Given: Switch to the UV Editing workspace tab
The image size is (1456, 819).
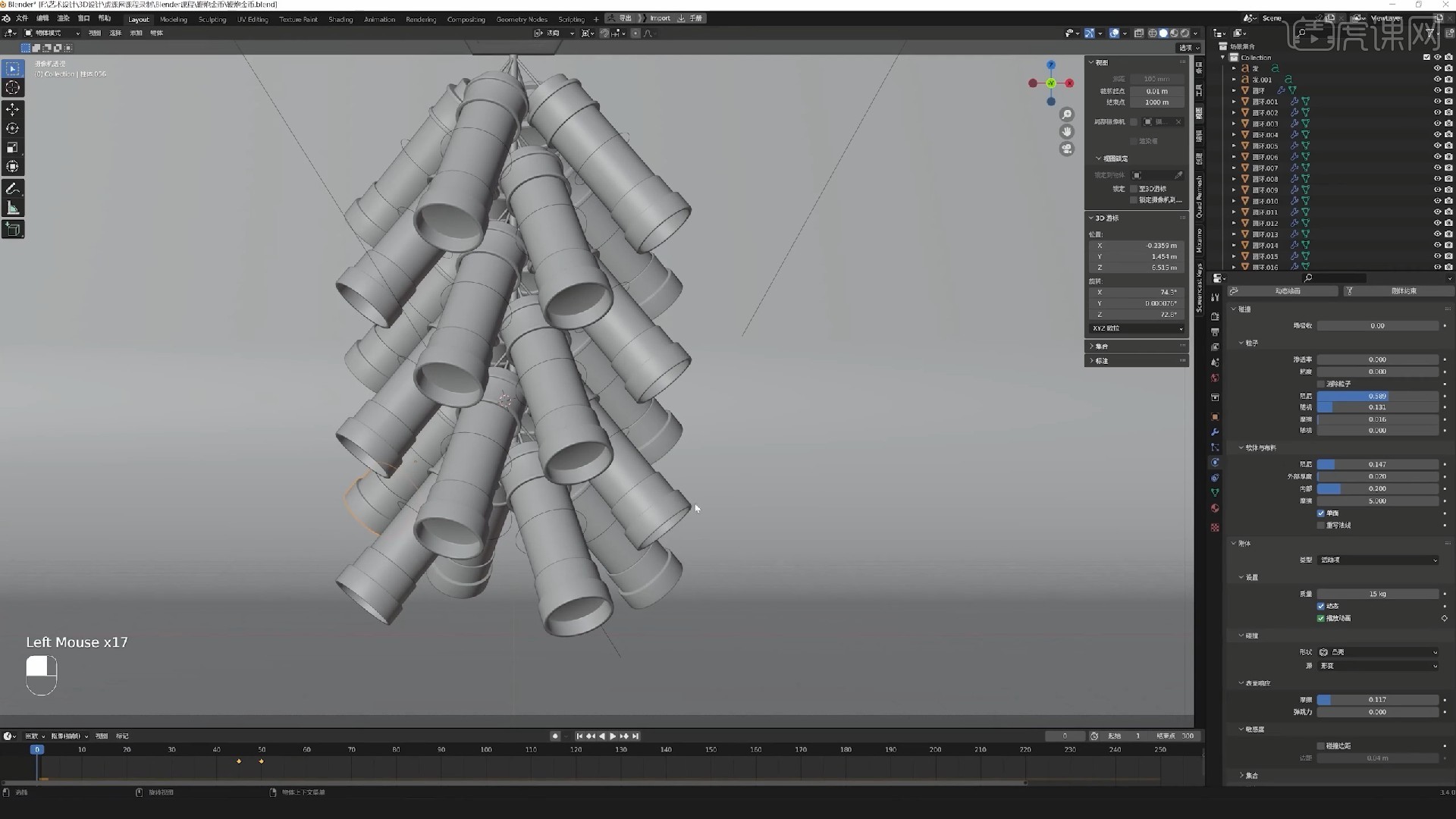Looking at the screenshot, I should (253, 19).
